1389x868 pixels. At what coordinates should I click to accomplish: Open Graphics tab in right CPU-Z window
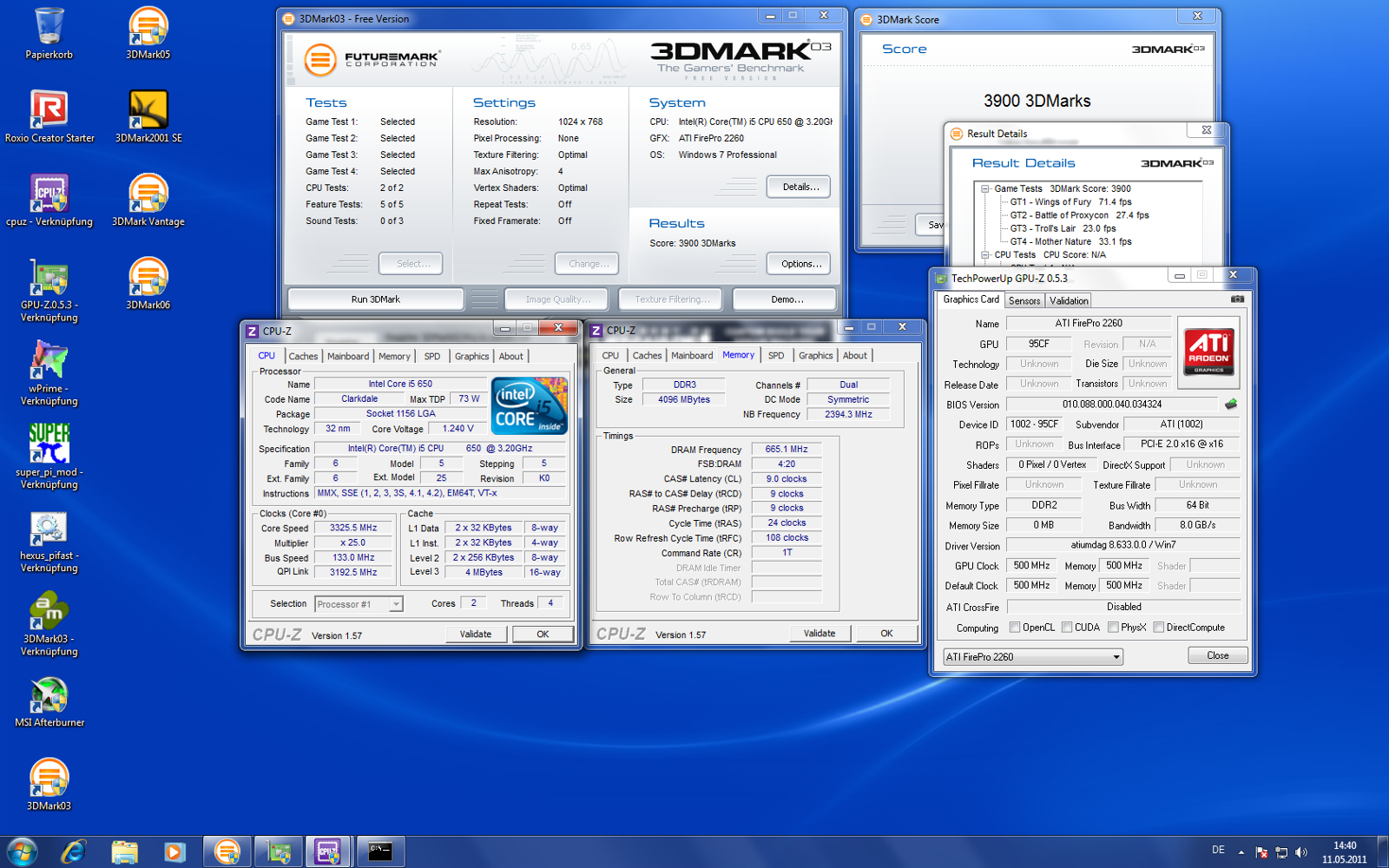816,355
